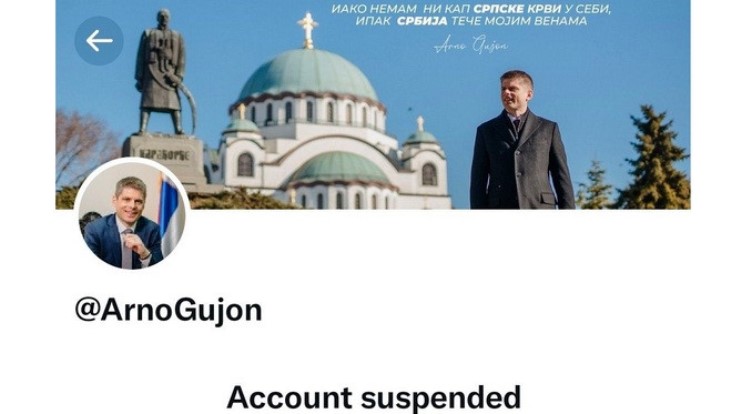Open the round profile avatar photo
The image size is (751, 414).
pos(132,214)
